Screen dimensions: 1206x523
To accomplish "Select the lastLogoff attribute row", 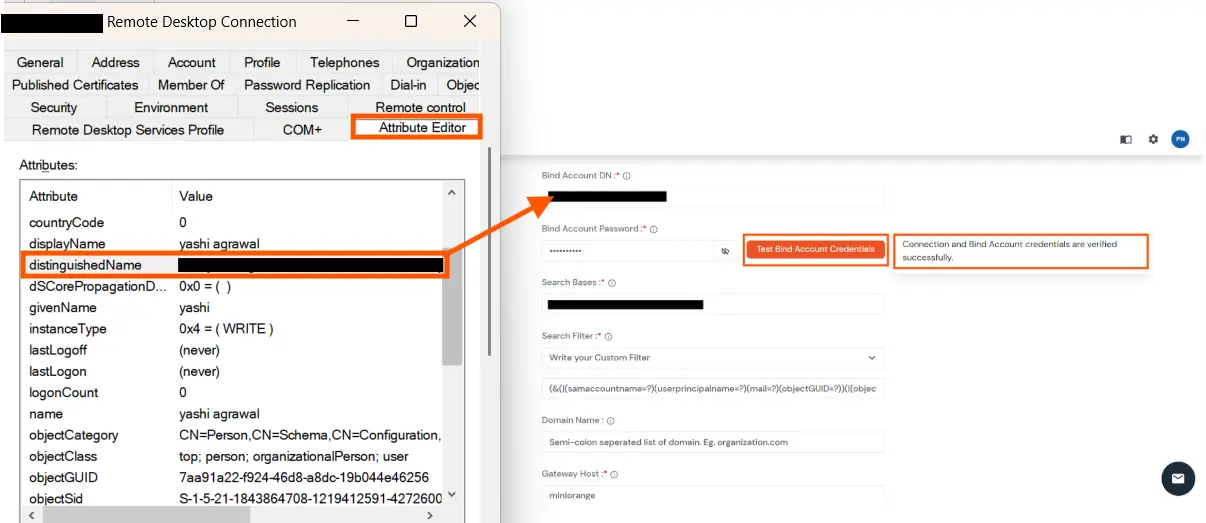I will tap(232, 350).
